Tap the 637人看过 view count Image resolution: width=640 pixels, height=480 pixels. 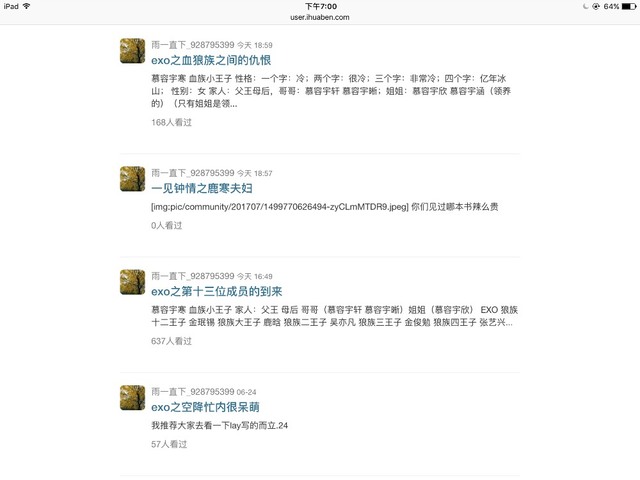pos(171,341)
